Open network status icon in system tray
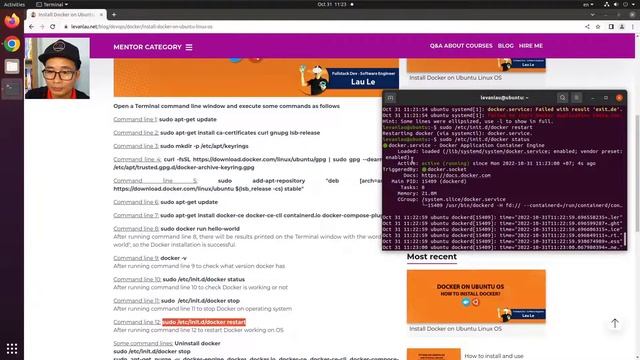 (607, 4)
